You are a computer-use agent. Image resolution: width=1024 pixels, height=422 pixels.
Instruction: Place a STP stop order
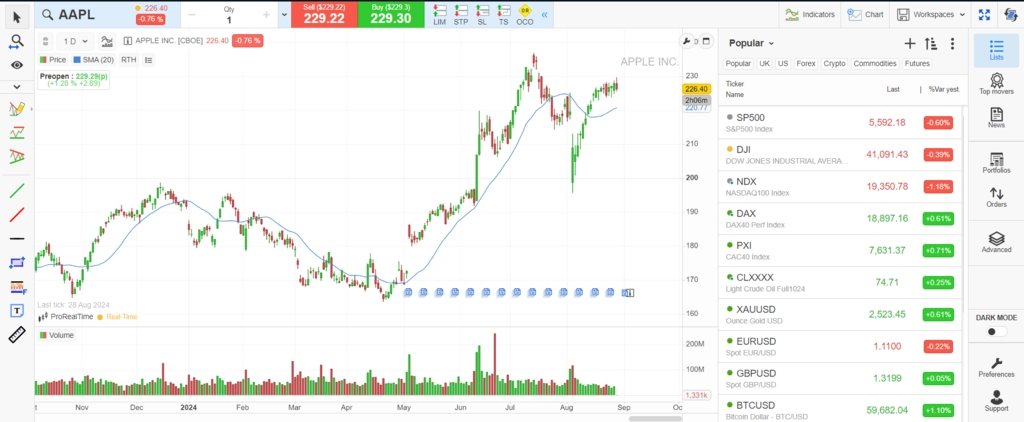click(x=461, y=15)
